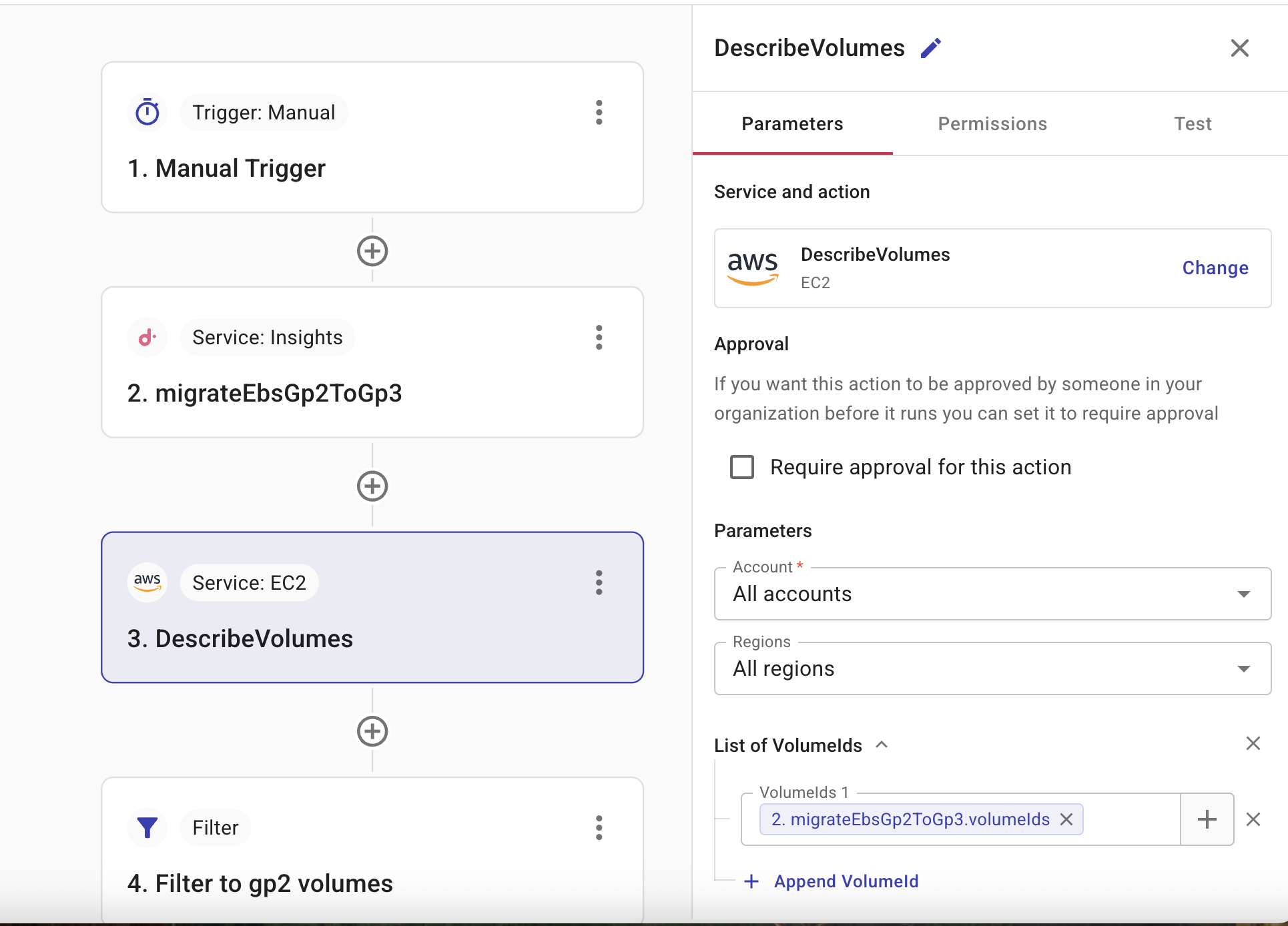Open the Manual Trigger step's three-dot menu
This screenshot has height=926, width=1288.
599,113
